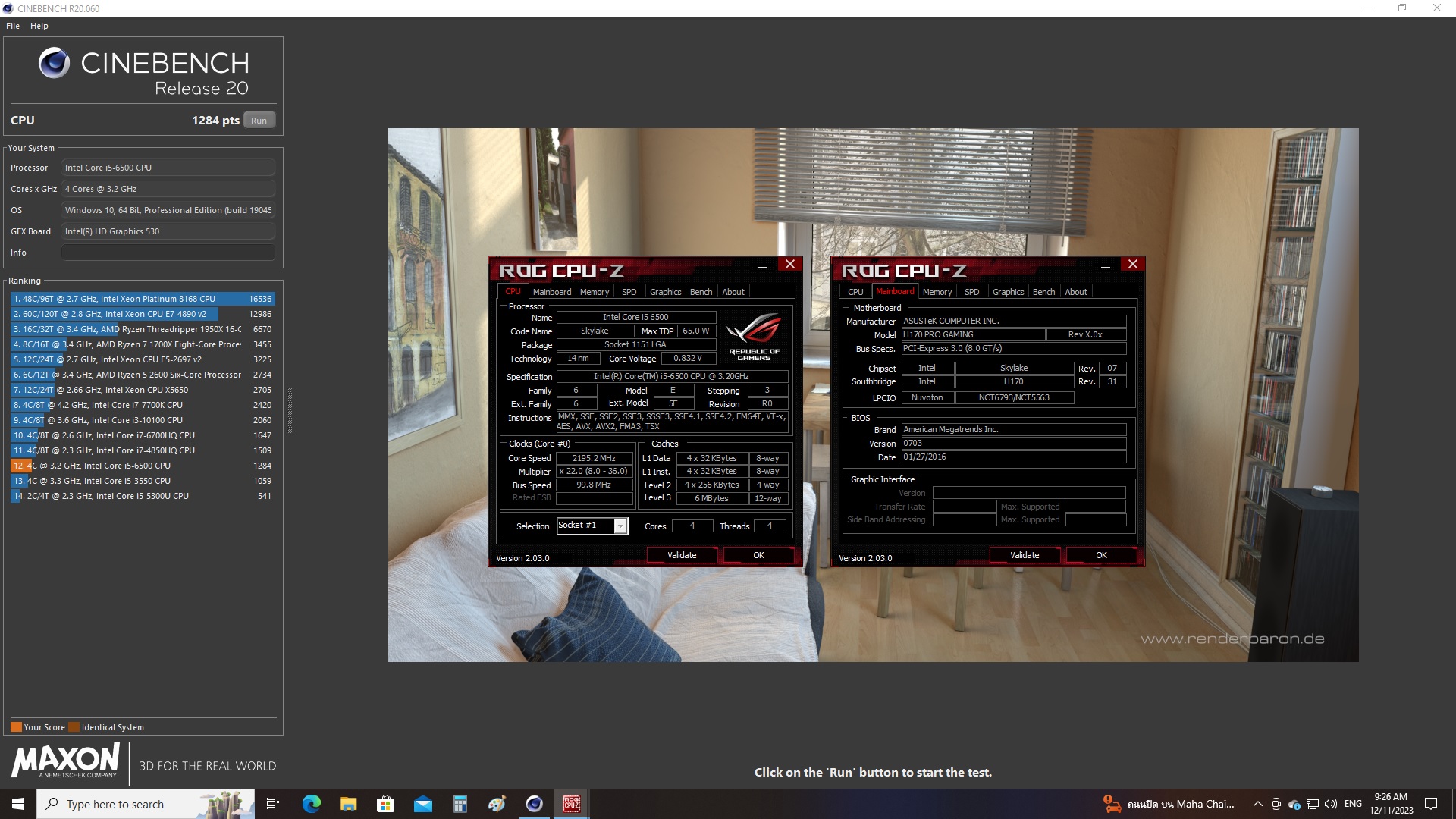The image size is (1456, 819).
Task: Switch to SPD tab in right CPU-Z
Action: (x=971, y=292)
